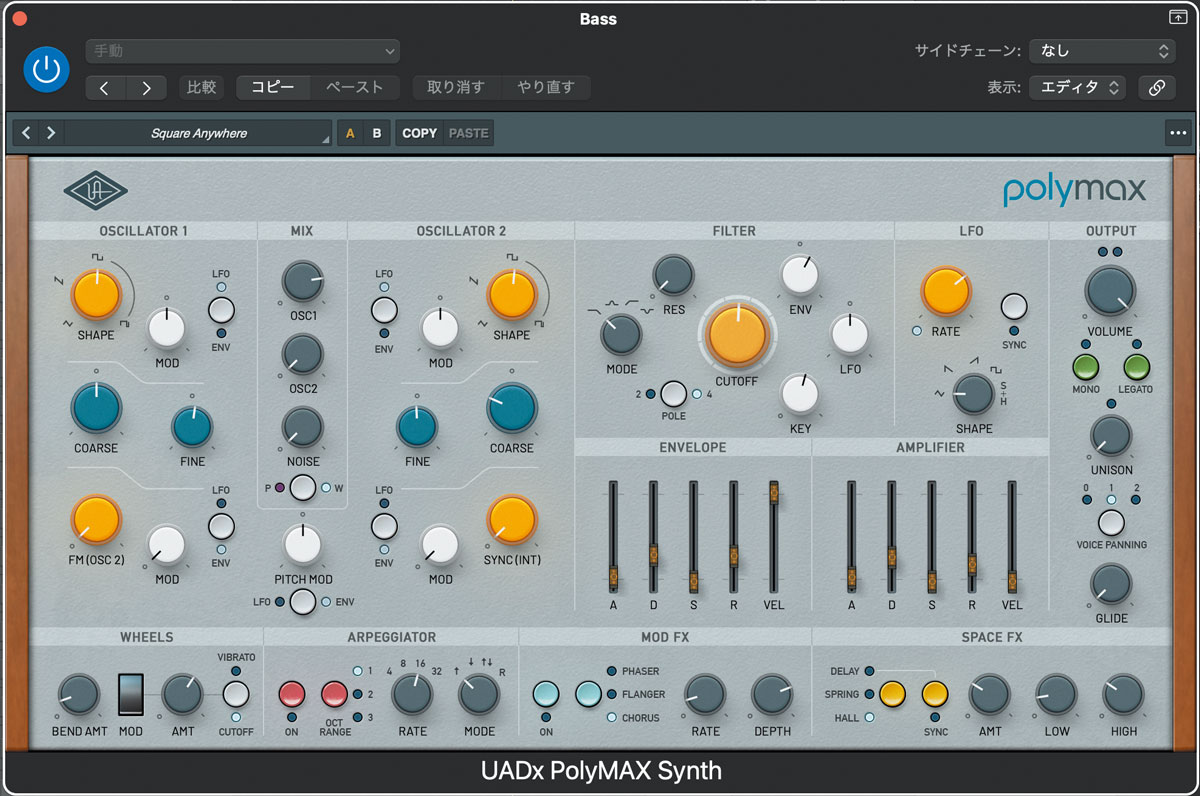Click the LFO RATE knob
This screenshot has width=1200, height=796.
(x=945, y=291)
